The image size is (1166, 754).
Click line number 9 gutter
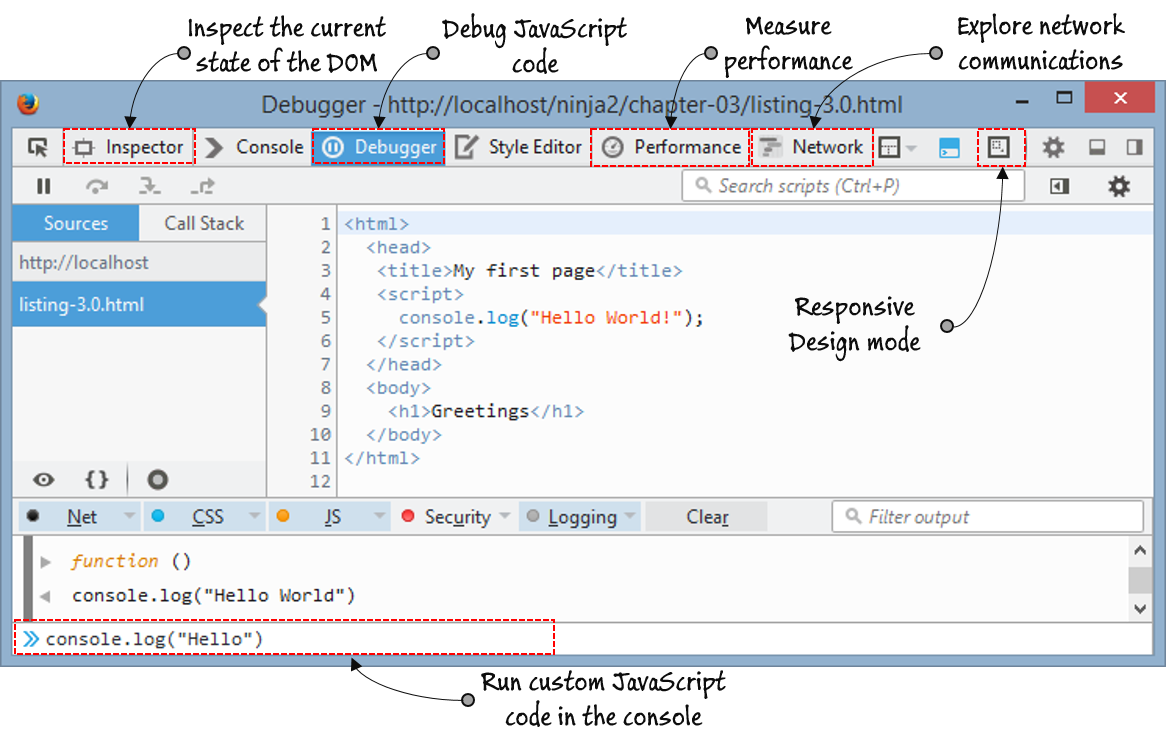pos(326,411)
